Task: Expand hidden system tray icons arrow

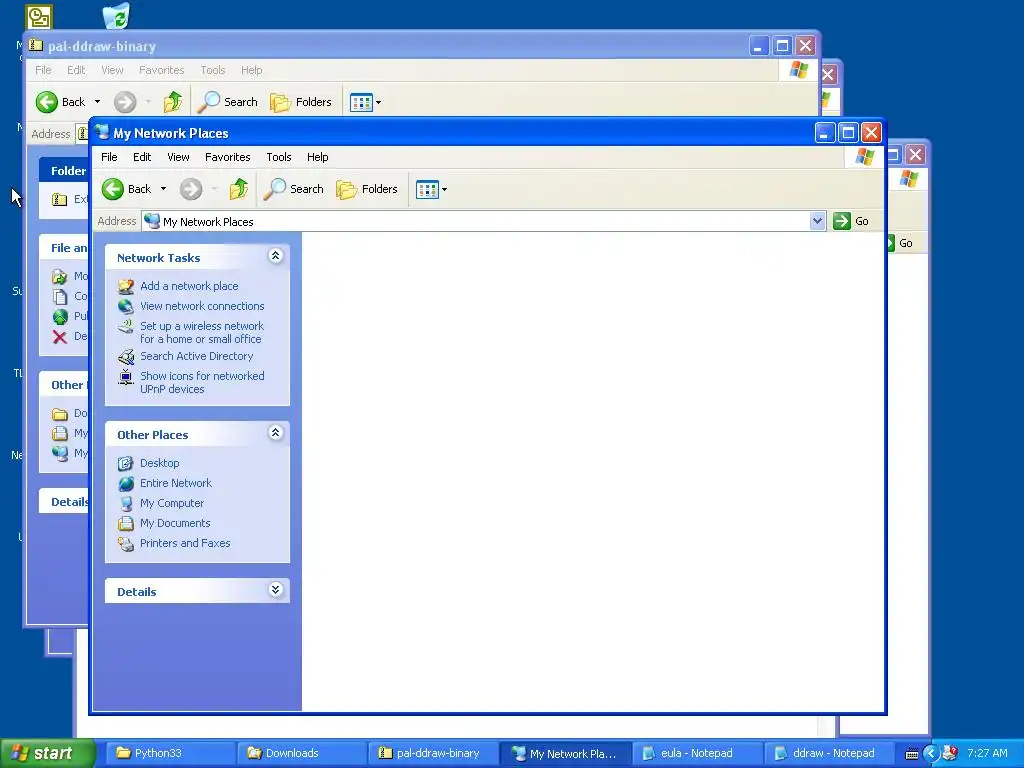Action: (931, 754)
